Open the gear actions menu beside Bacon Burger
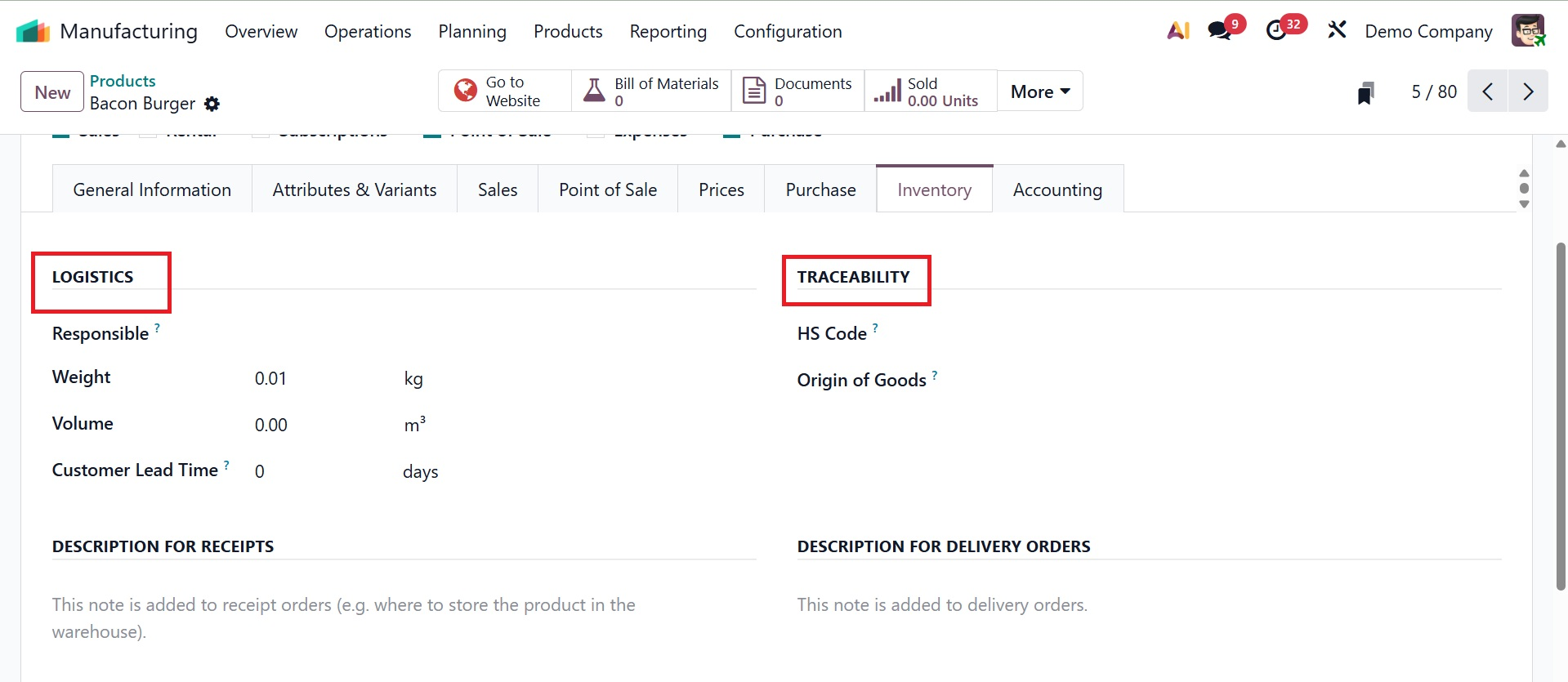The height and width of the screenshot is (682, 1568). point(212,104)
